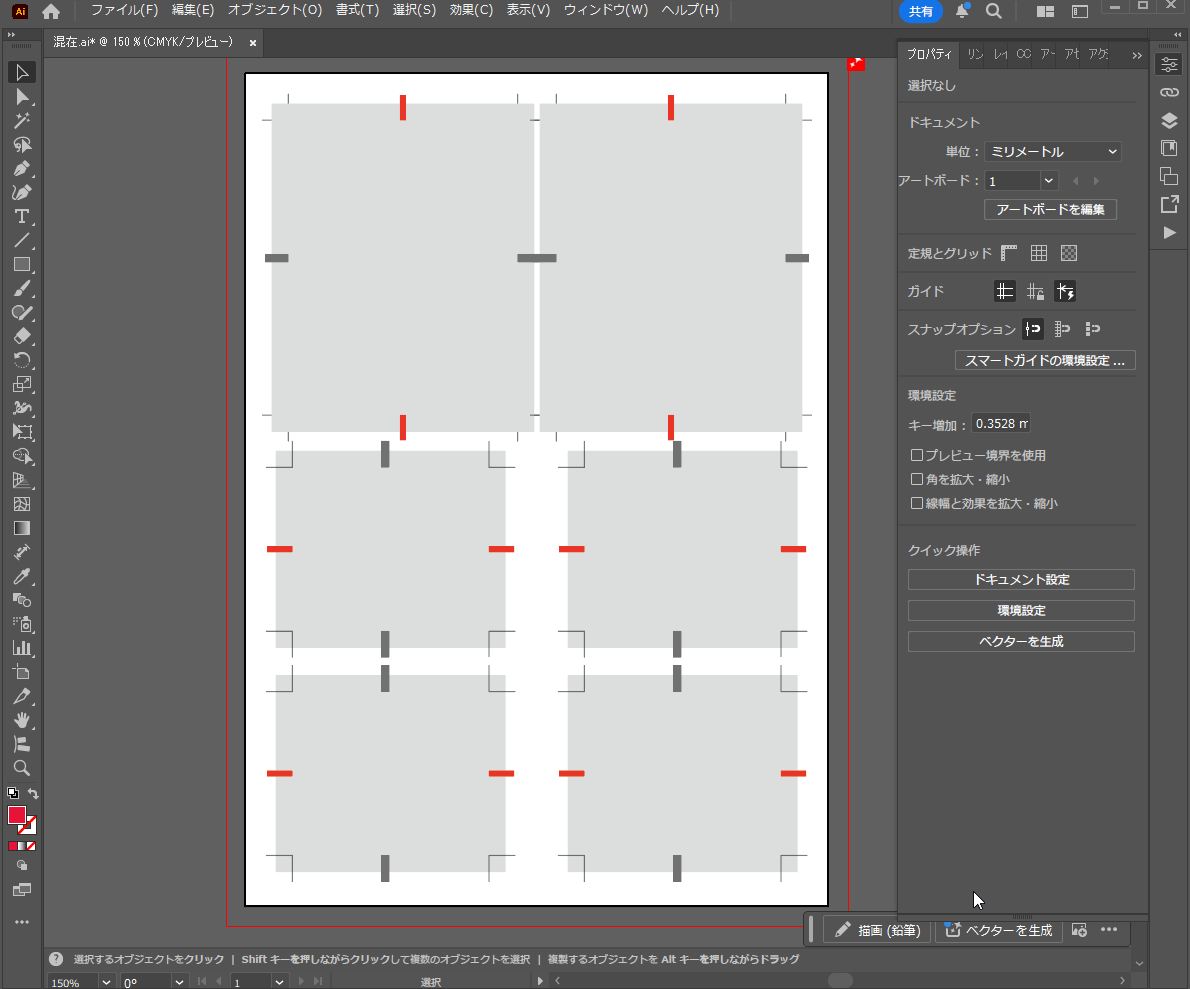Expand the artboard number dropdown

tap(1048, 181)
